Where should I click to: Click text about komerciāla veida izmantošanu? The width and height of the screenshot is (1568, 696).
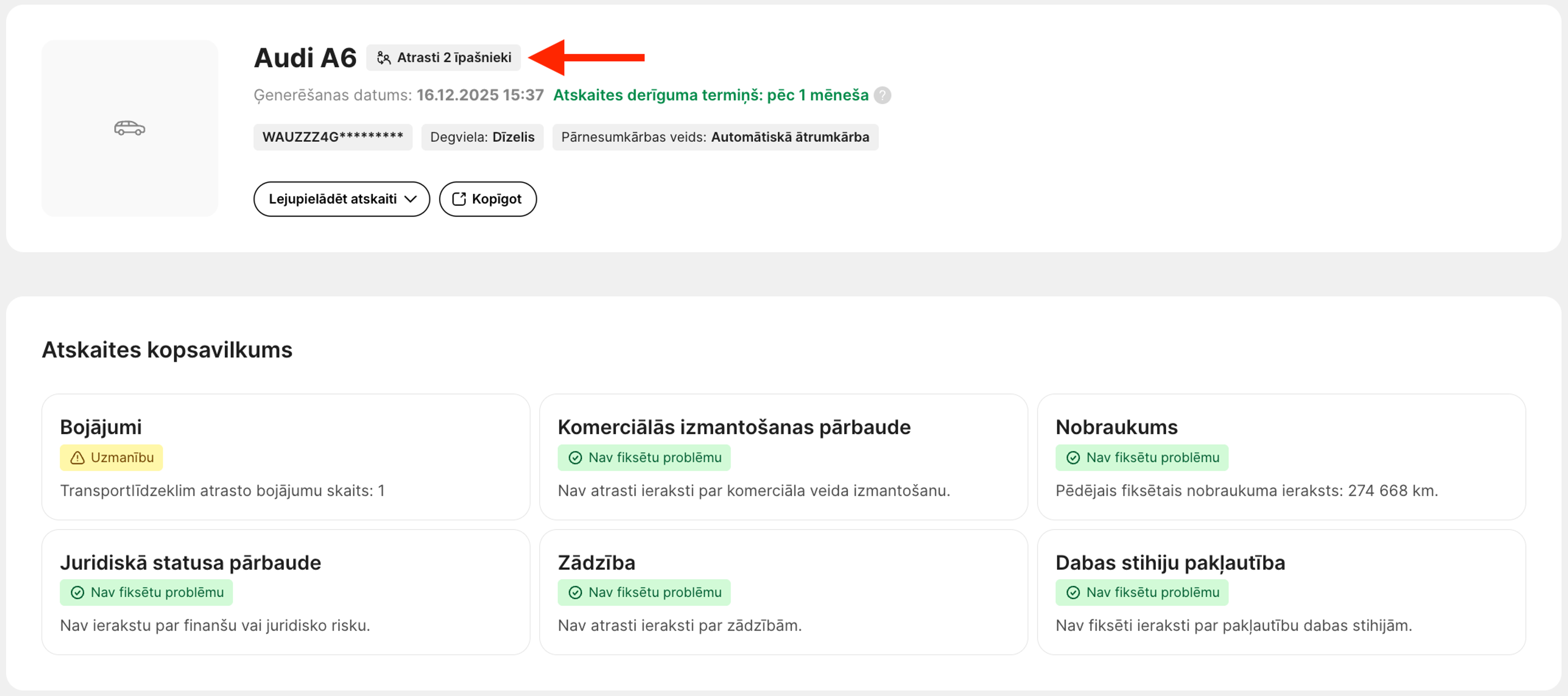753,491
